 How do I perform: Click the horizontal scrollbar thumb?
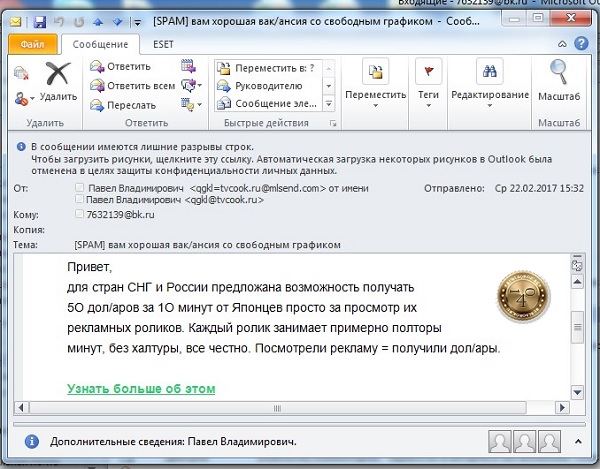(278, 408)
